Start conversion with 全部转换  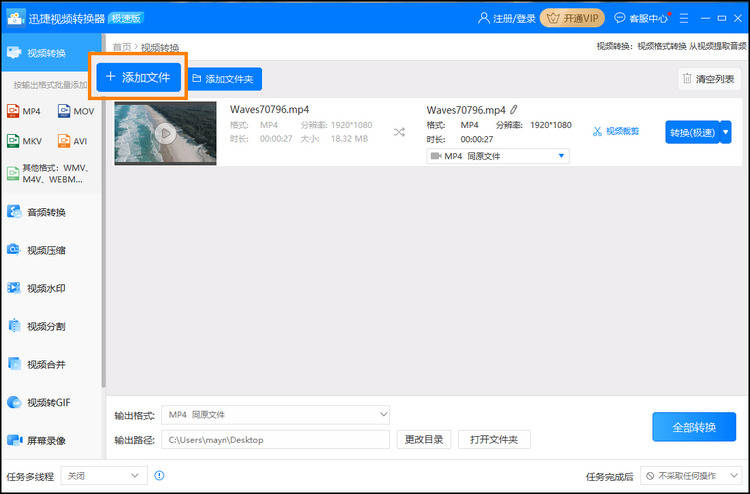tap(694, 427)
